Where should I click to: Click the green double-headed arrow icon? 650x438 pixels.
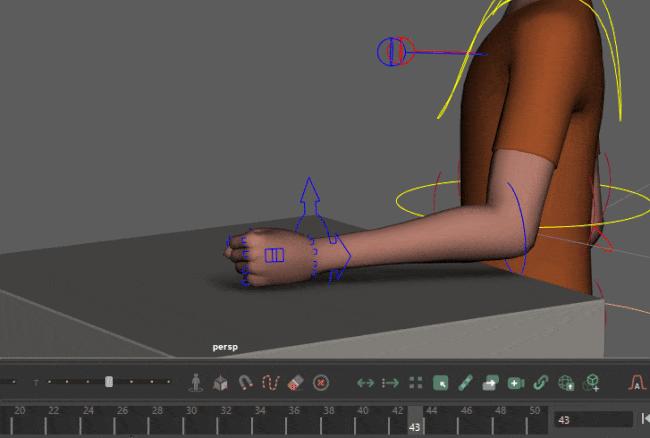pos(365,382)
